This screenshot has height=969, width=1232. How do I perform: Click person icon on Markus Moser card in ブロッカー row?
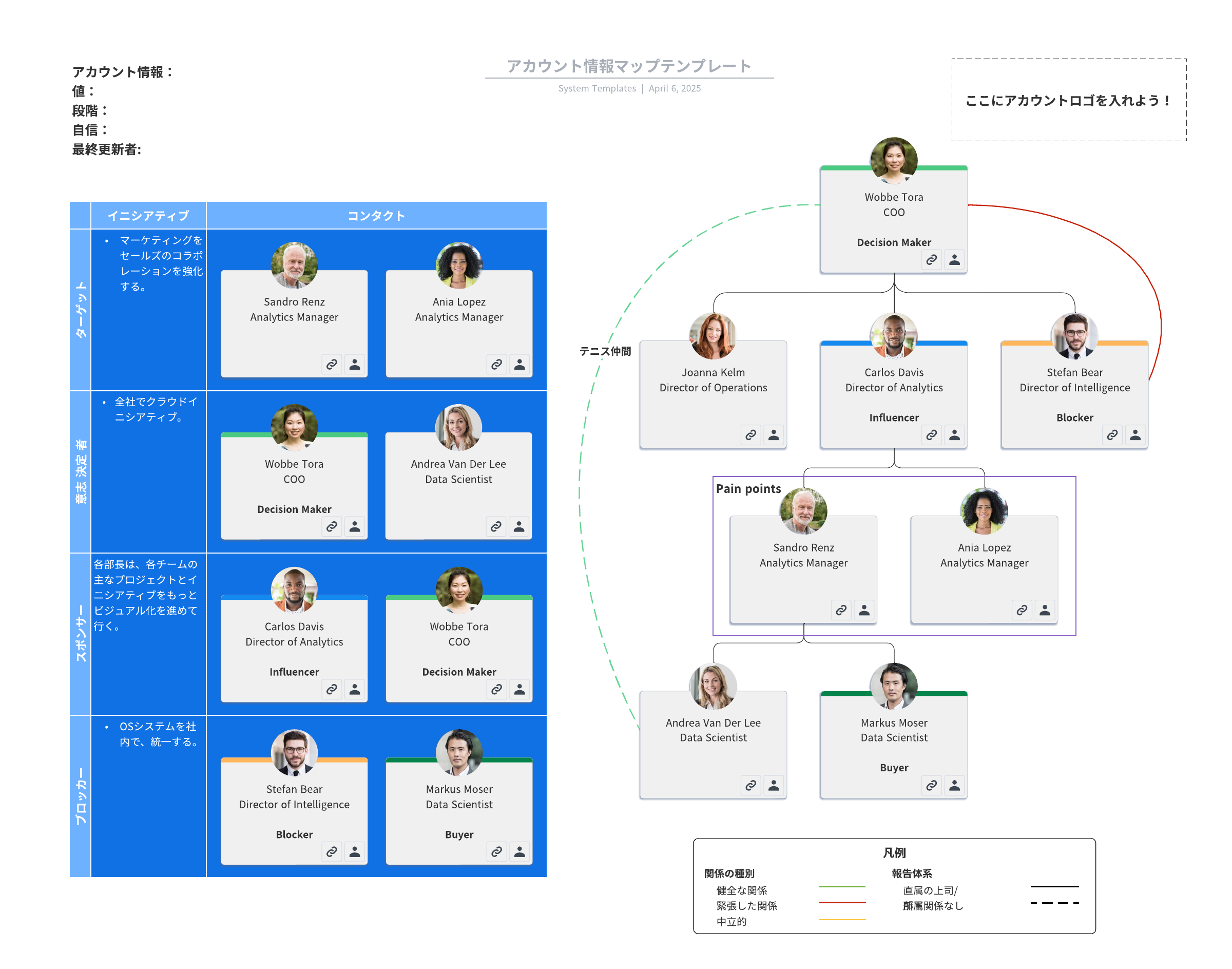(x=519, y=852)
